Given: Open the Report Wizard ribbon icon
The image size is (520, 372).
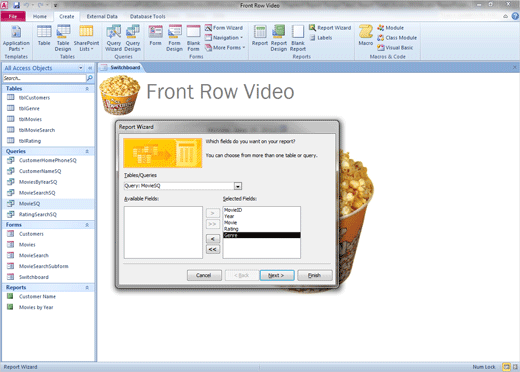Looking at the screenshot, I should 330,28.
